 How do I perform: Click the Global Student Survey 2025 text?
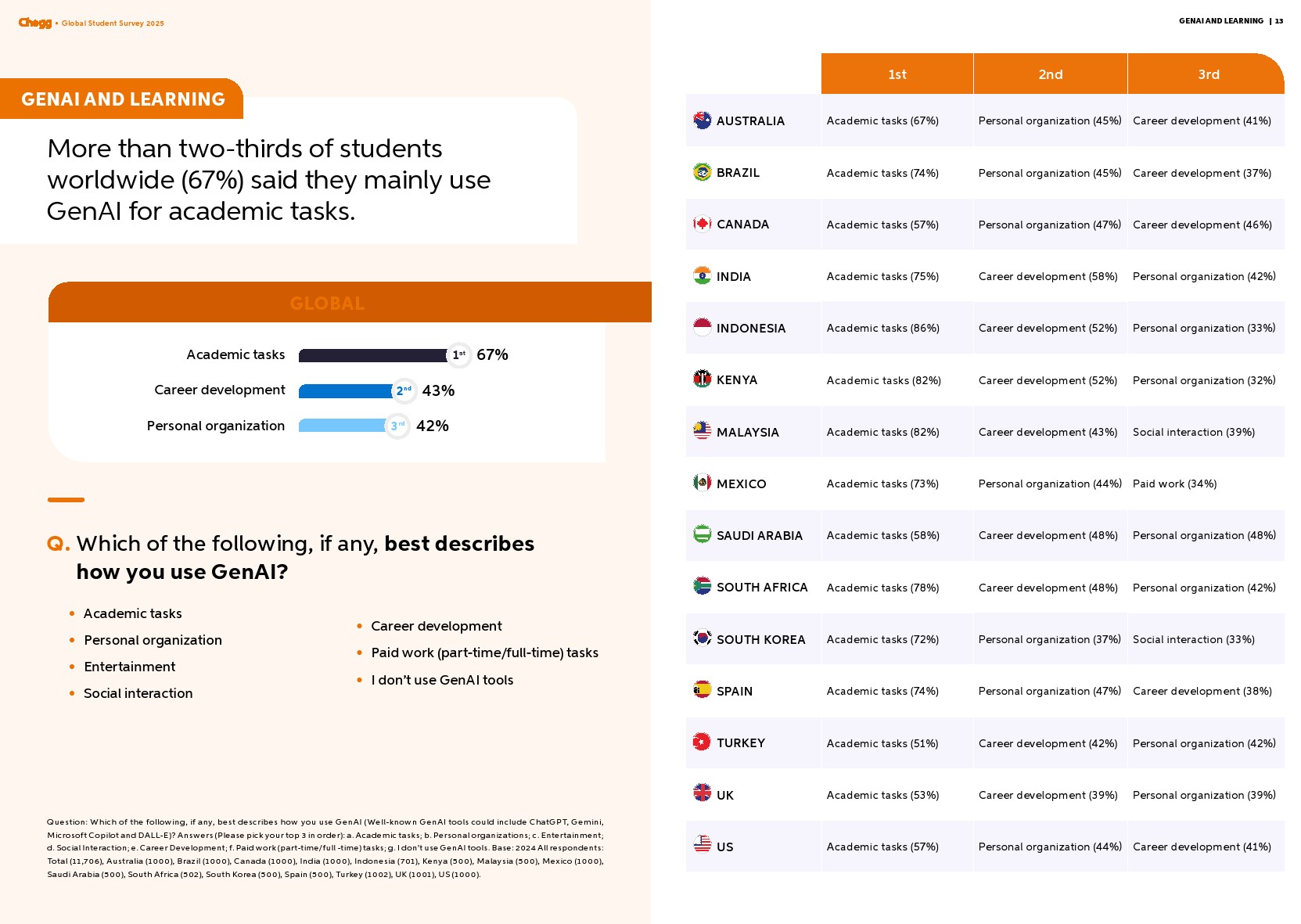113,23
